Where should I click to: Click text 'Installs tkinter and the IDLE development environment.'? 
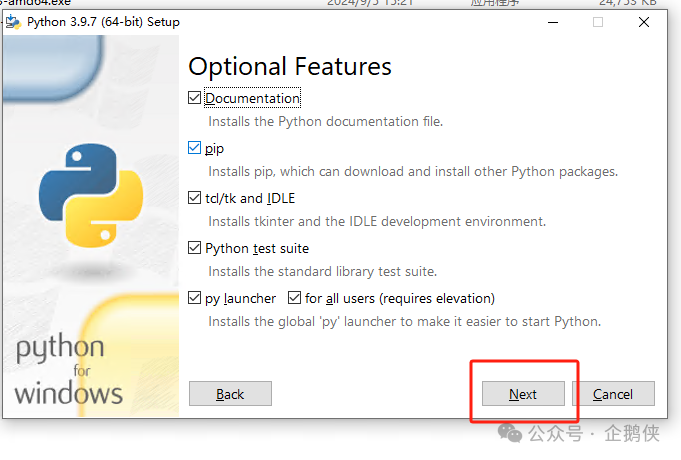pyautogui.click(x=377, y=222)
